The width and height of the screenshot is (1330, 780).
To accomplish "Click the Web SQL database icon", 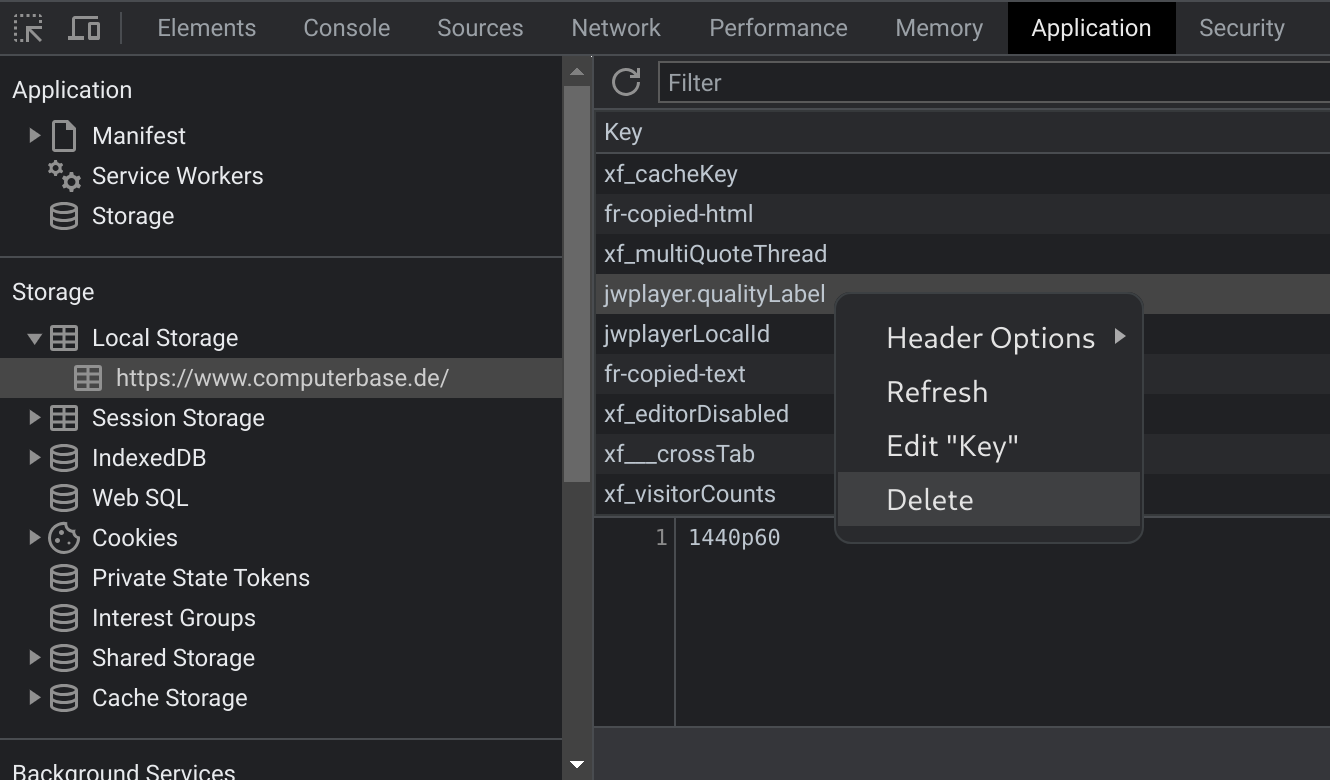I will [64, 498].
